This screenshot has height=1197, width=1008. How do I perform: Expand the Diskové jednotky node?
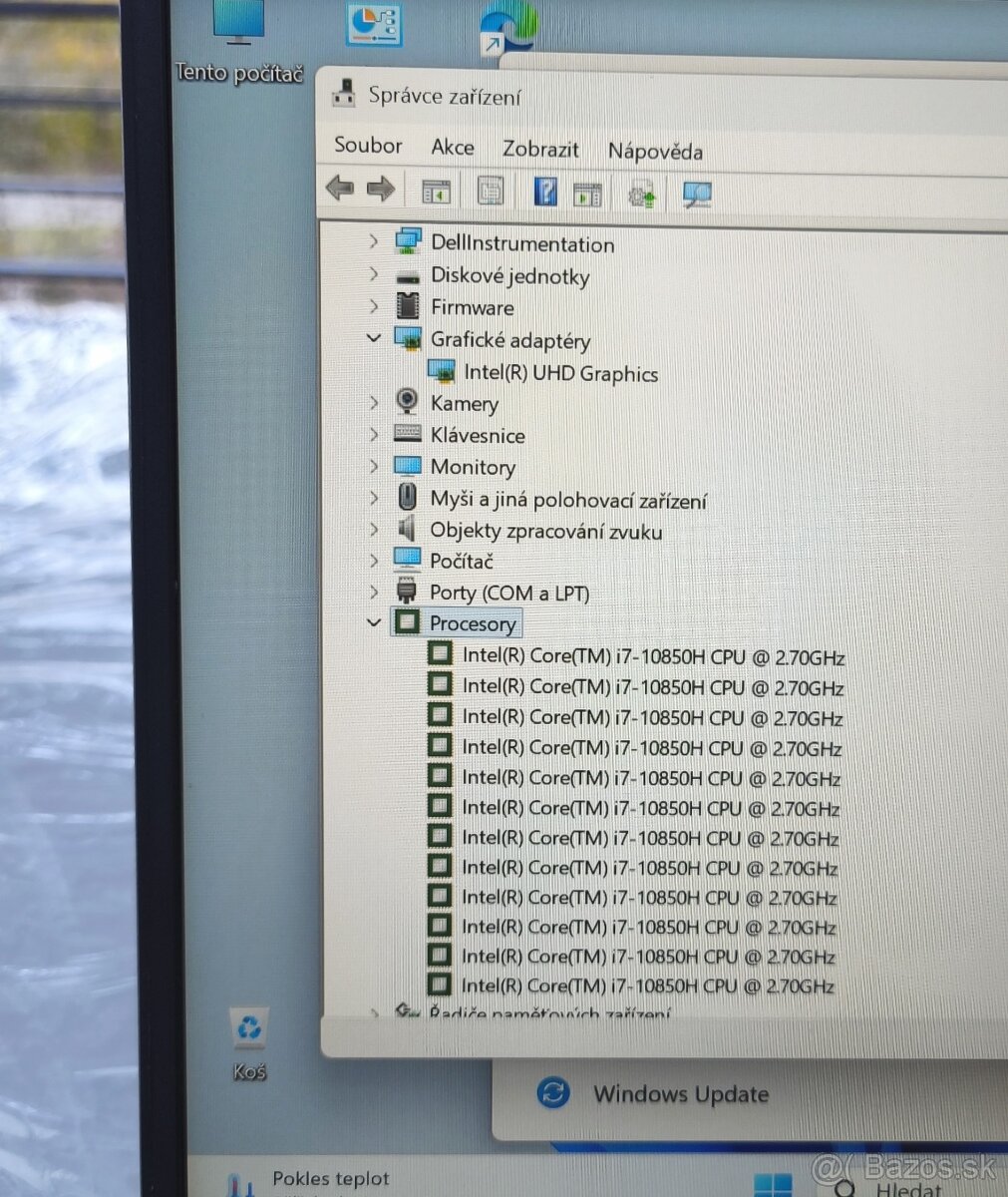click(374, 274)
